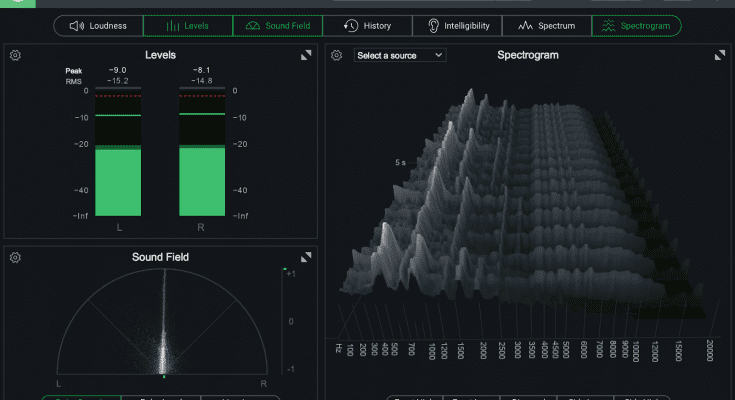Expand the Levels panel to full view
The image size is (735, 400).
click(306, 56)
